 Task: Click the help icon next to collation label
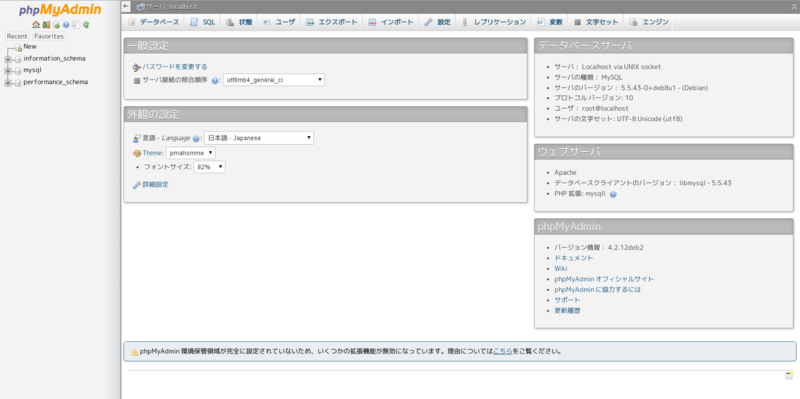coord(215,81)
